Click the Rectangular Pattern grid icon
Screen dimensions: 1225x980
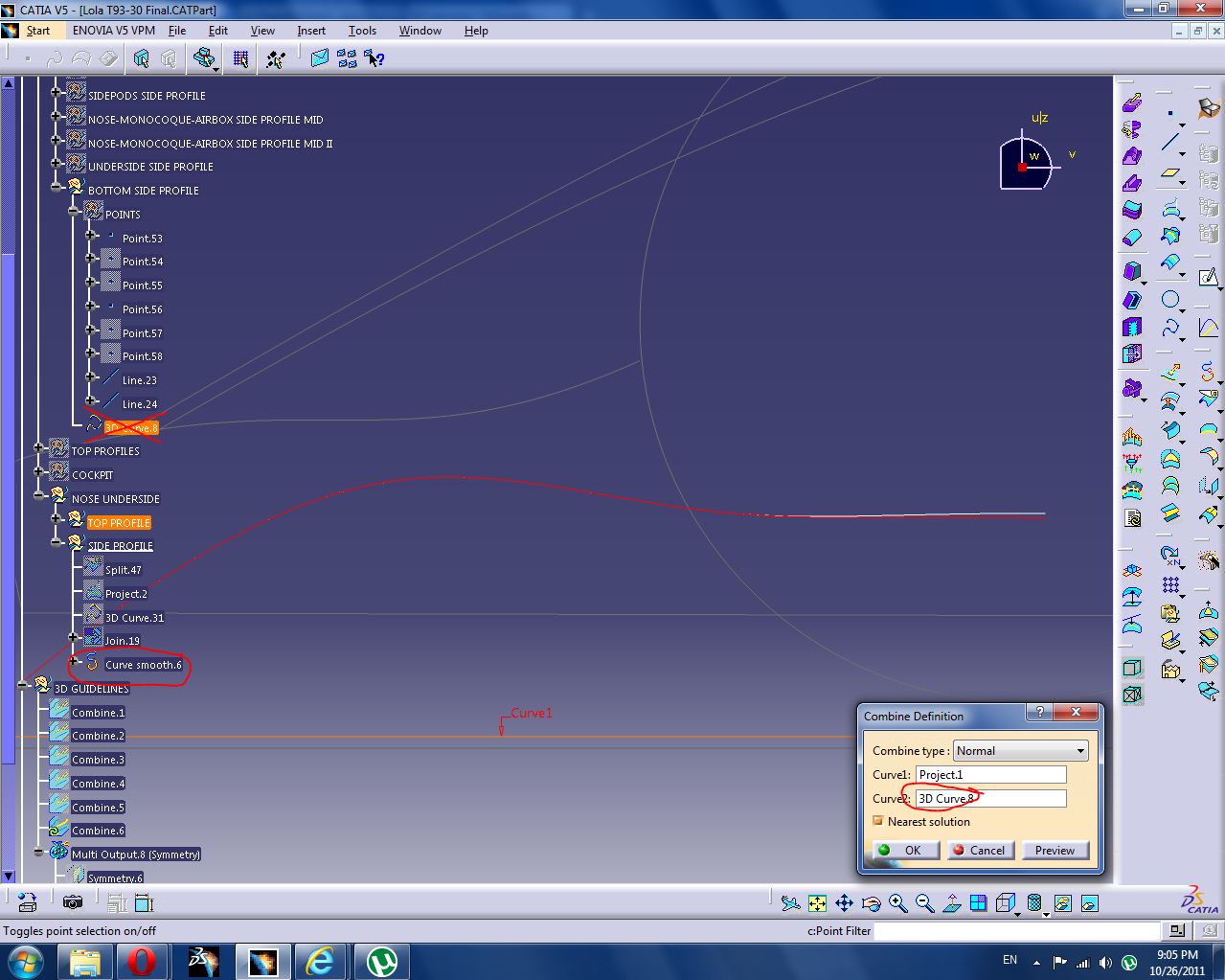(1169, 584)
